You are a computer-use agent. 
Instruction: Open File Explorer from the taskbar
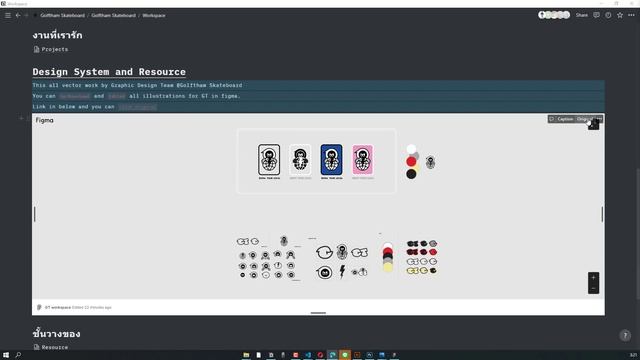coord(246,355)
